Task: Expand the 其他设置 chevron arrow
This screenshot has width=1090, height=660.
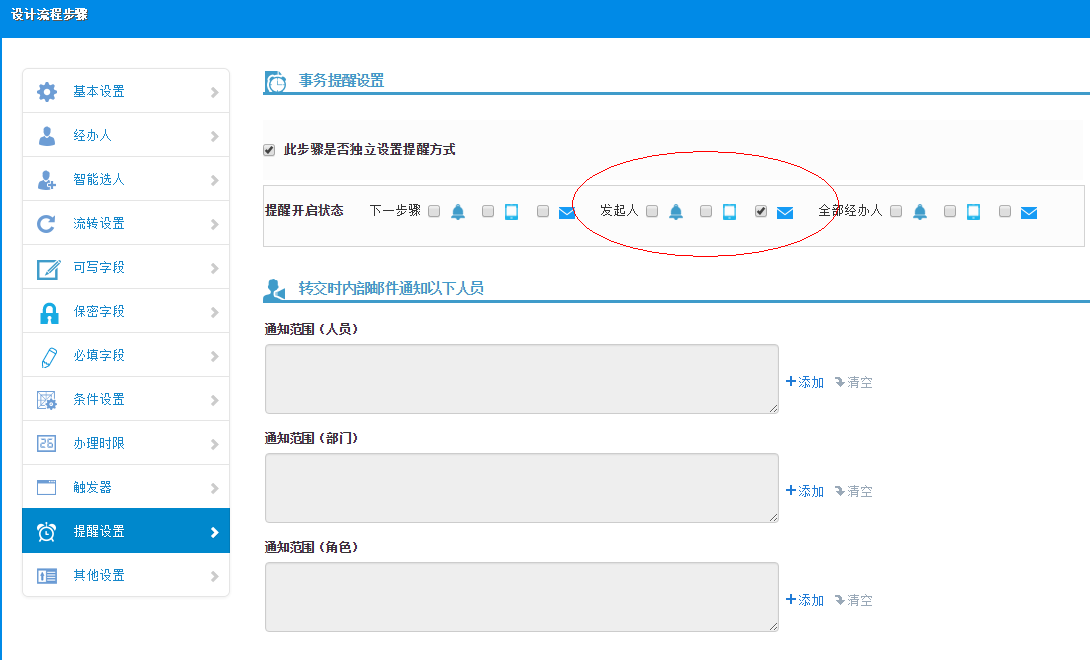Action: coord(214,576)
